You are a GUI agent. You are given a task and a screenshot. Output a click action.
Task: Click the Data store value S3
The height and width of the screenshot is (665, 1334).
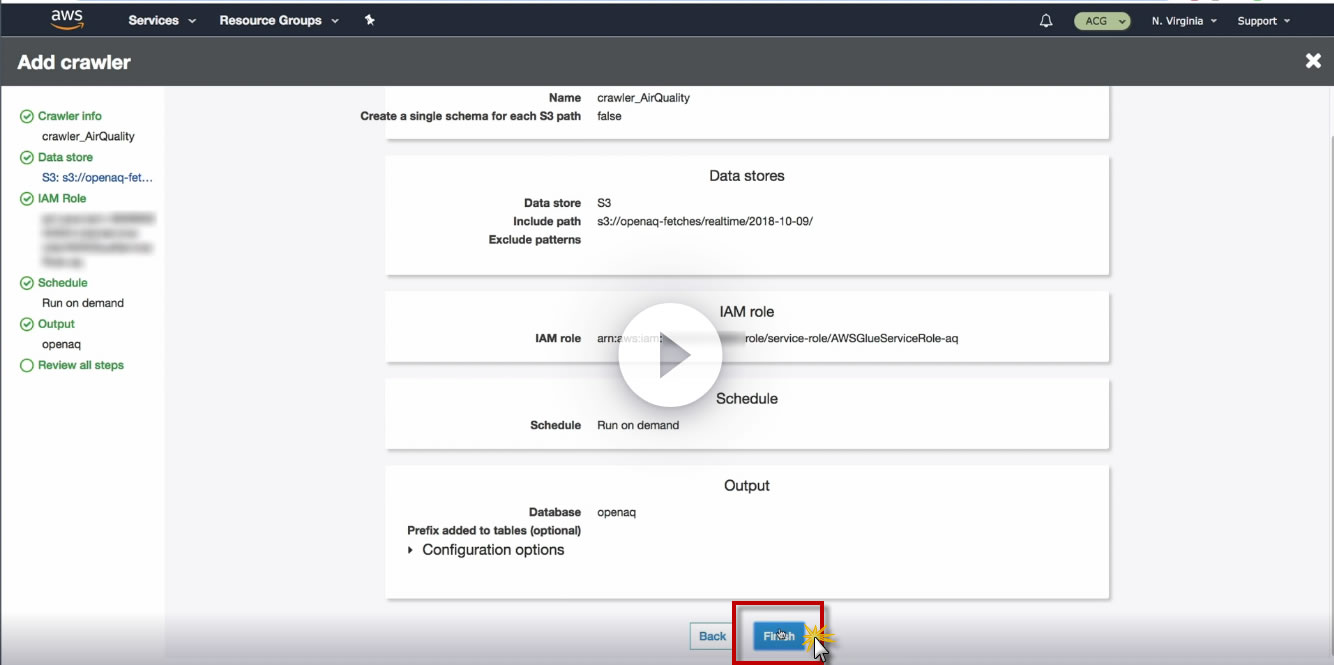(x=604, y=203)
